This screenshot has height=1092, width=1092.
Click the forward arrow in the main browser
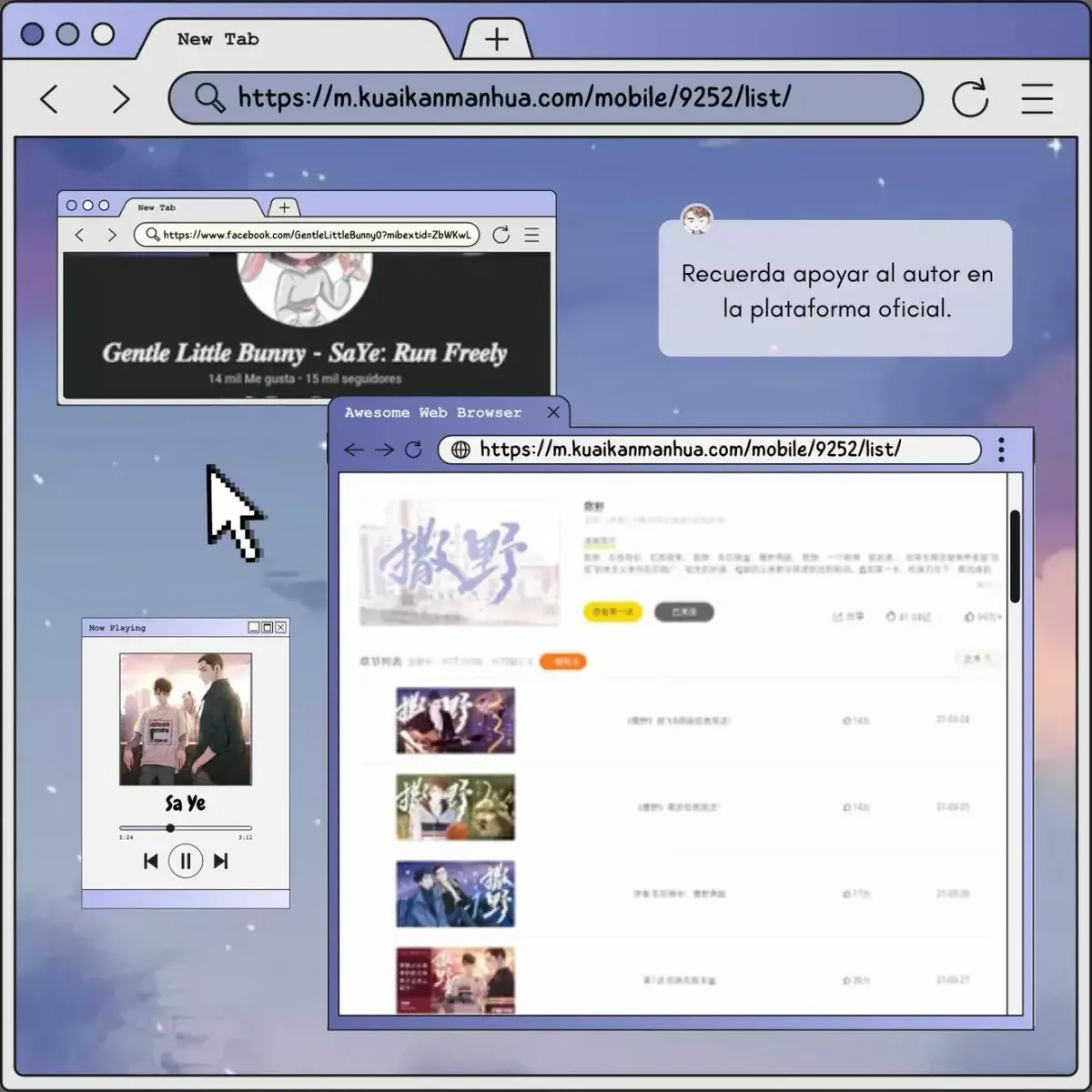coord(120,98)
